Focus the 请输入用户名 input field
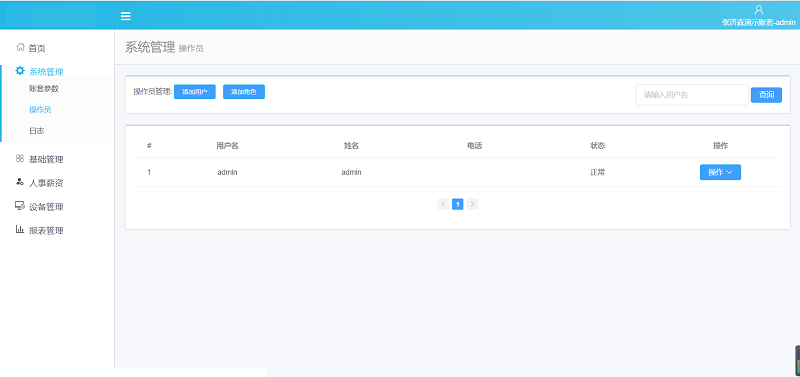800x377 pixels. [x=692, y=95]
